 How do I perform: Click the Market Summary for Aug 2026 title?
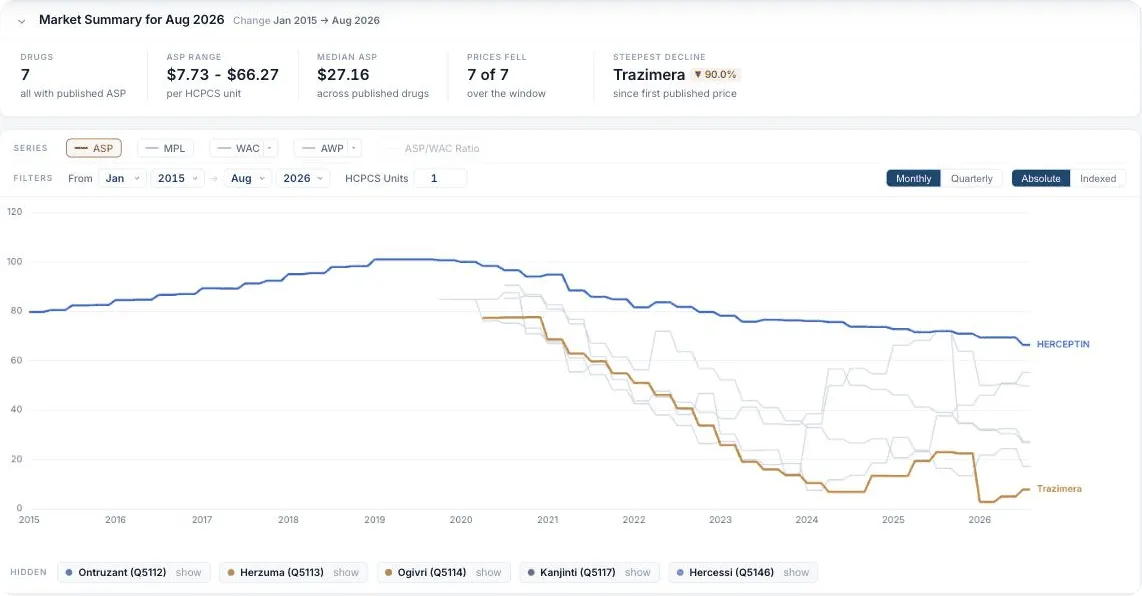pos(132,20)
